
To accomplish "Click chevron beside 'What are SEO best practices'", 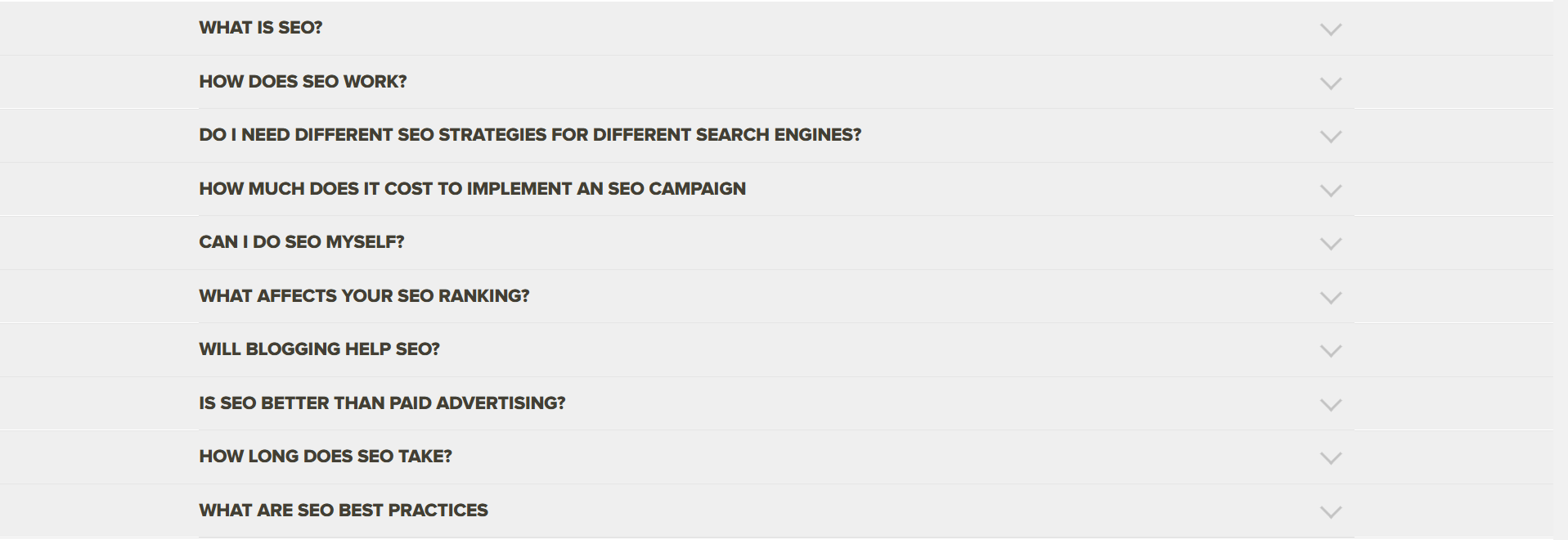I will (1331, 512).
